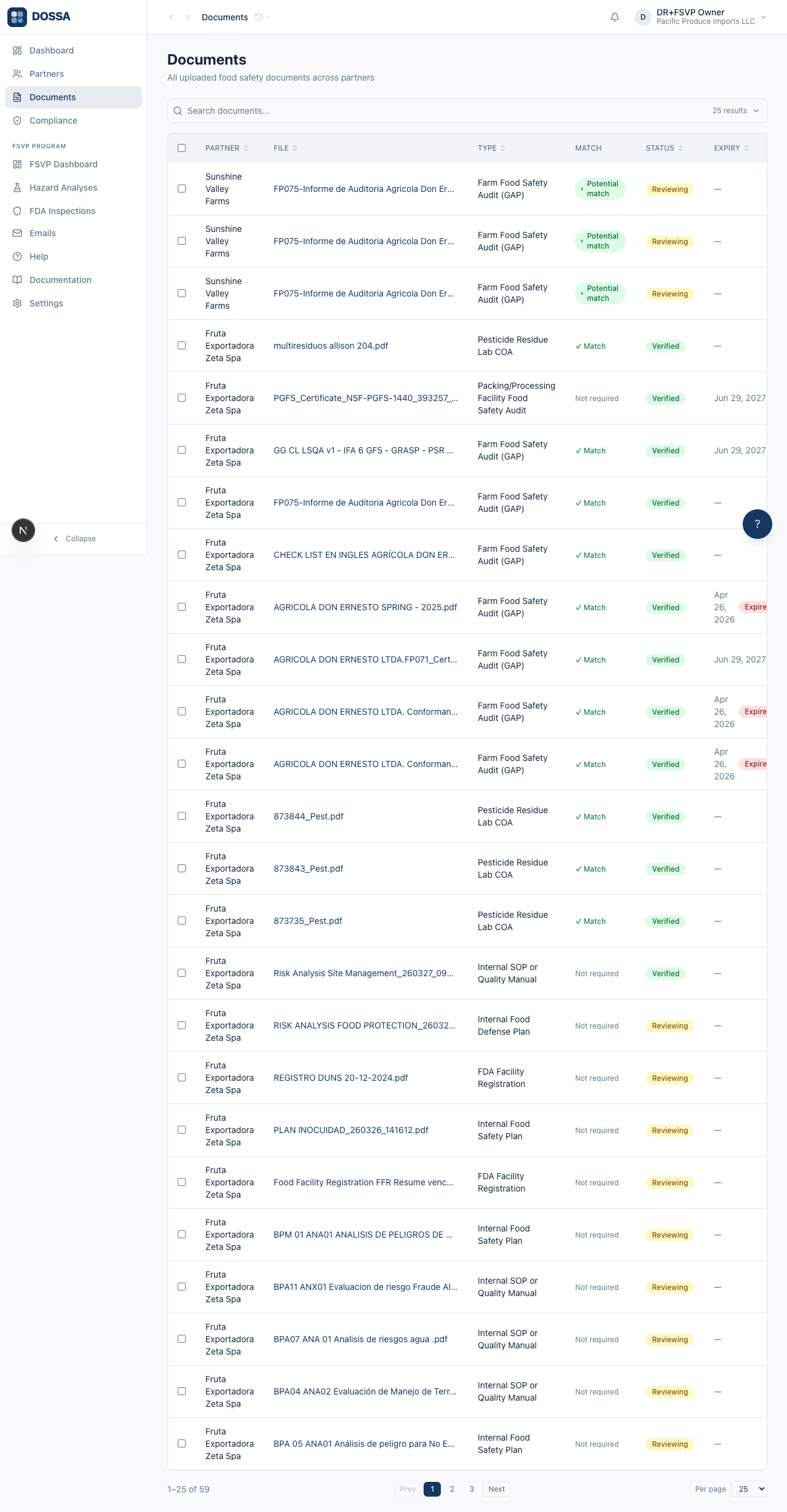Screen dimensions: 787x1512
Task: Open Partners in the sidebar
Action: click(x=73, y=74)
